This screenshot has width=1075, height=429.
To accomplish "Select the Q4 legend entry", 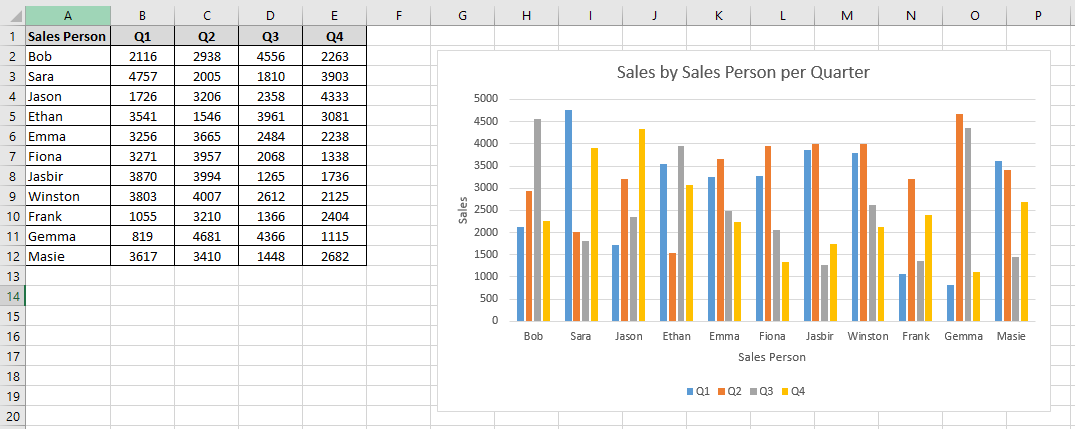I will coord(794,391).
